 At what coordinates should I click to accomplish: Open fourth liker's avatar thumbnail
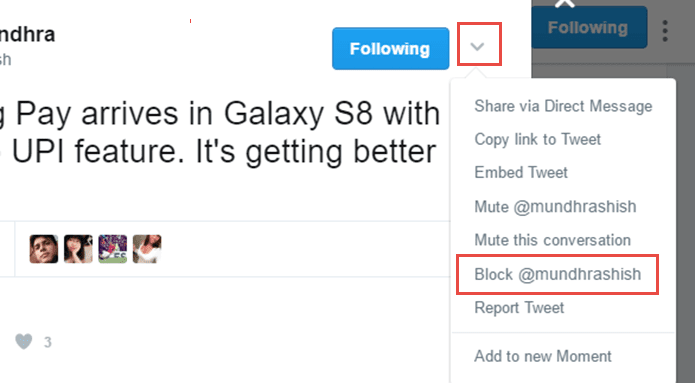(x=147, y=249)
